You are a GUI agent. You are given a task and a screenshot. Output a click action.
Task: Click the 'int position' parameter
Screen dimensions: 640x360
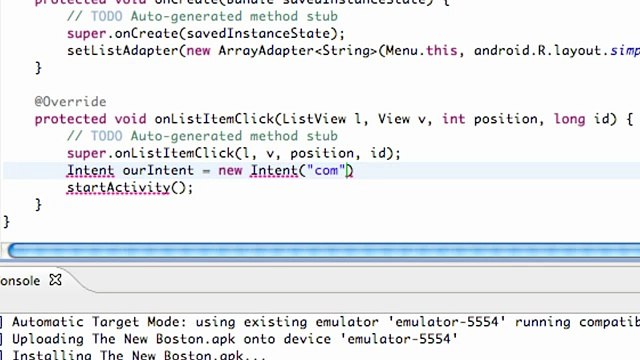click(x=490, y=119)
